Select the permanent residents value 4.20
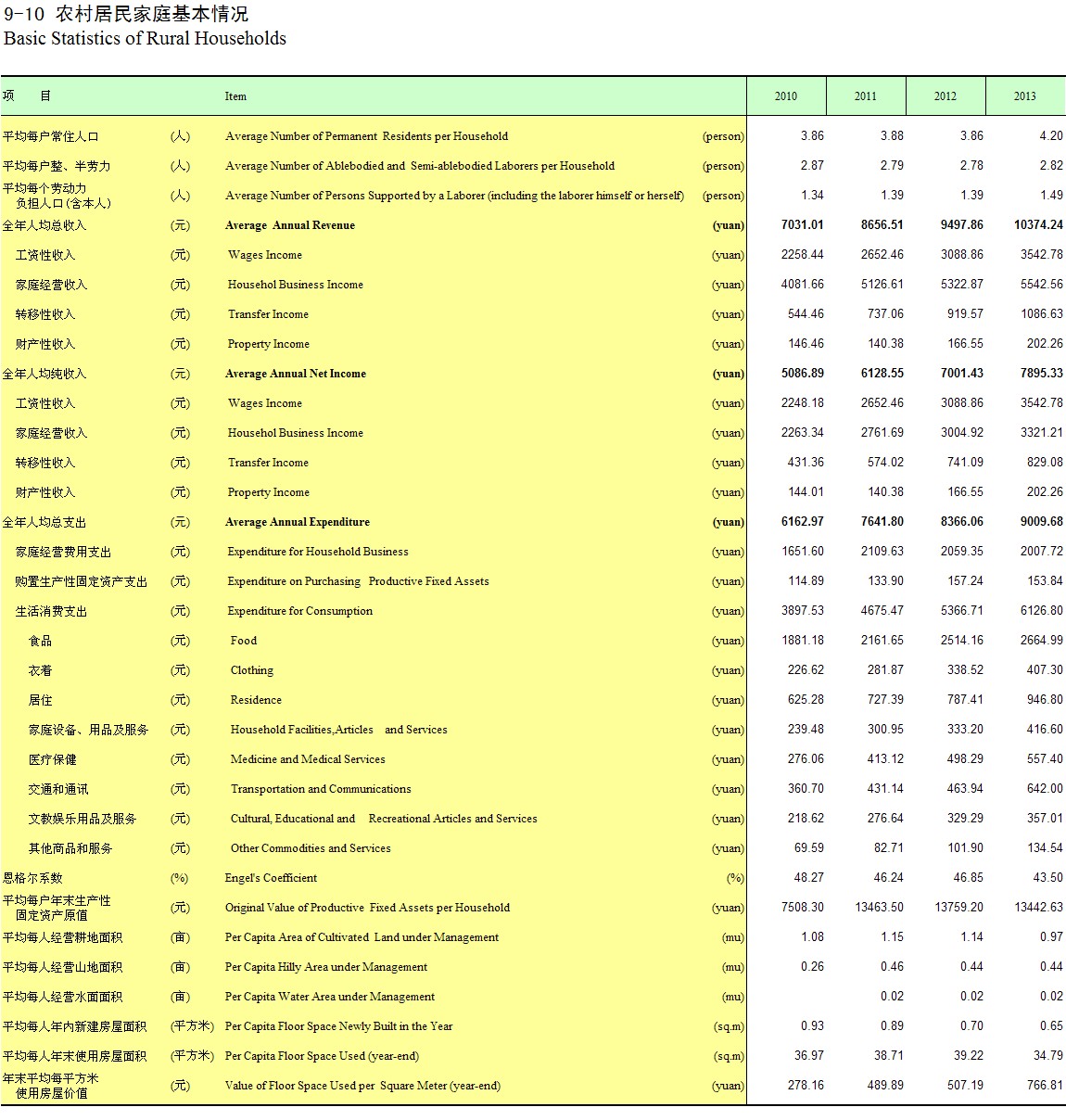 tap(1051, 136)
